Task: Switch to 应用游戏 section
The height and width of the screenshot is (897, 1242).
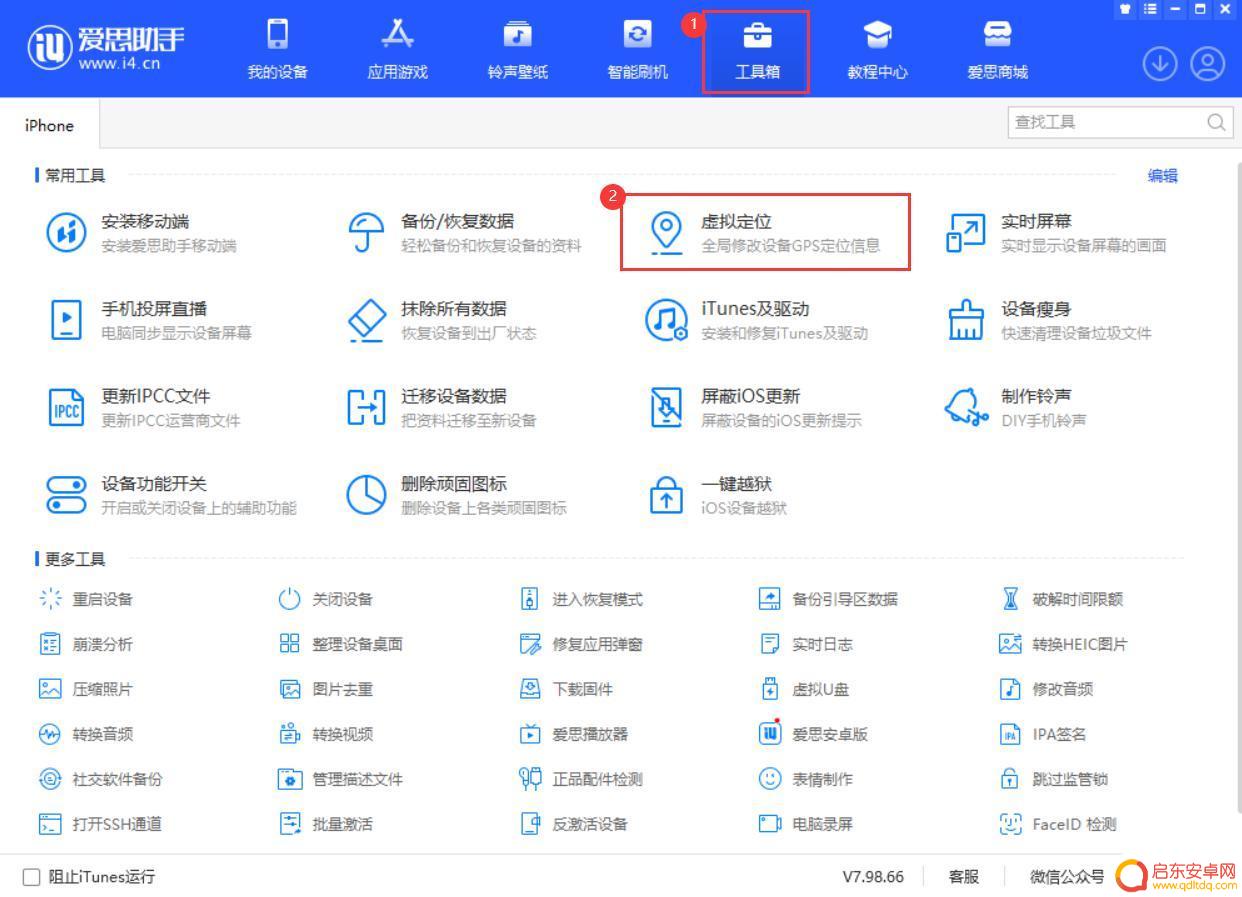Action: [x=398, y=50]
